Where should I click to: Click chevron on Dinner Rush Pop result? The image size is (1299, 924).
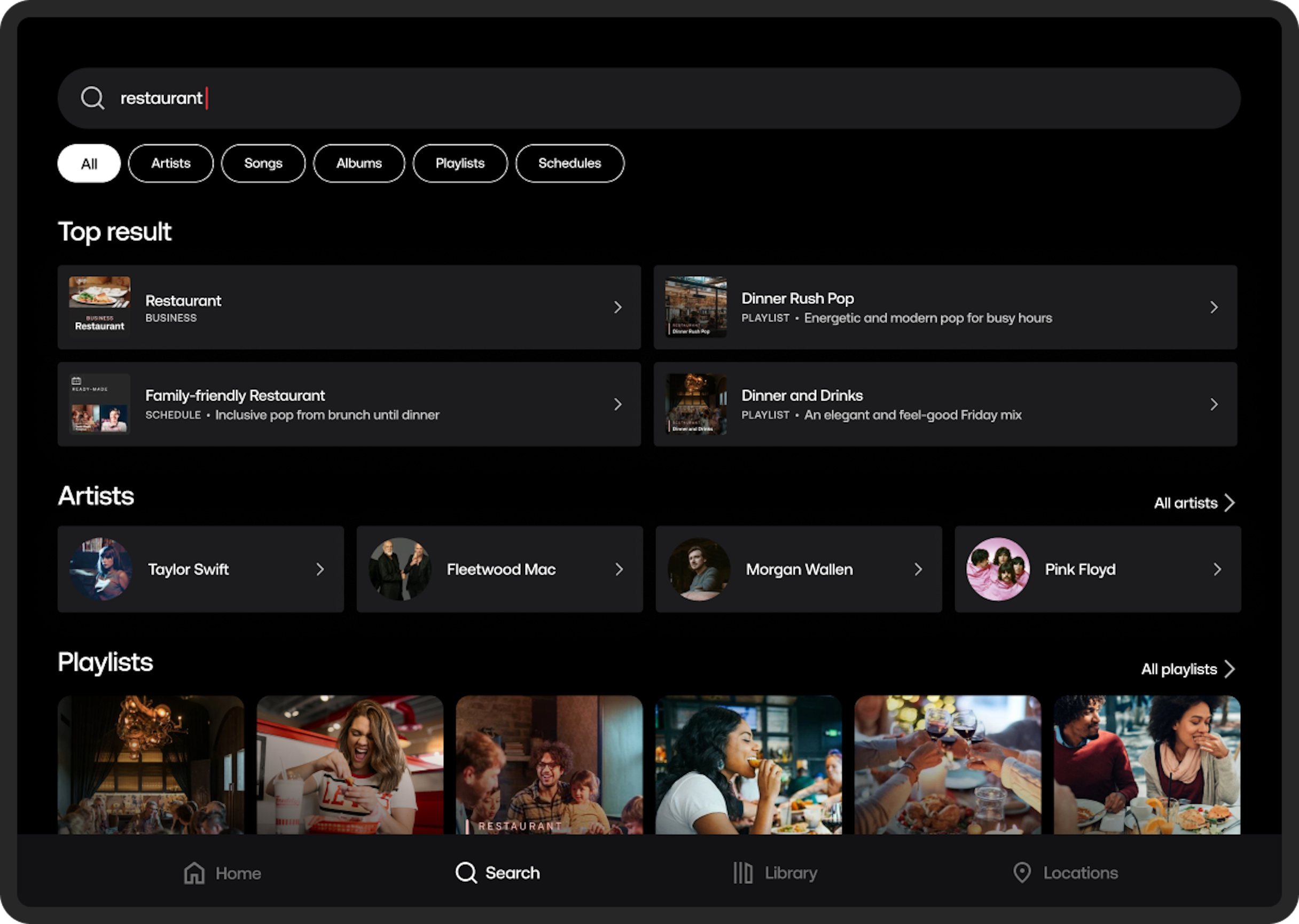pyautogui.click(x=1214, y=307)
